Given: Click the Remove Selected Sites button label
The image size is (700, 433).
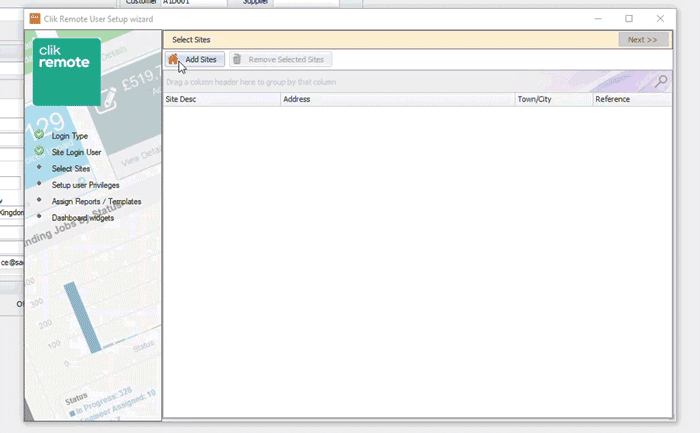Looking at the screenshot, I should pos(286,59).
